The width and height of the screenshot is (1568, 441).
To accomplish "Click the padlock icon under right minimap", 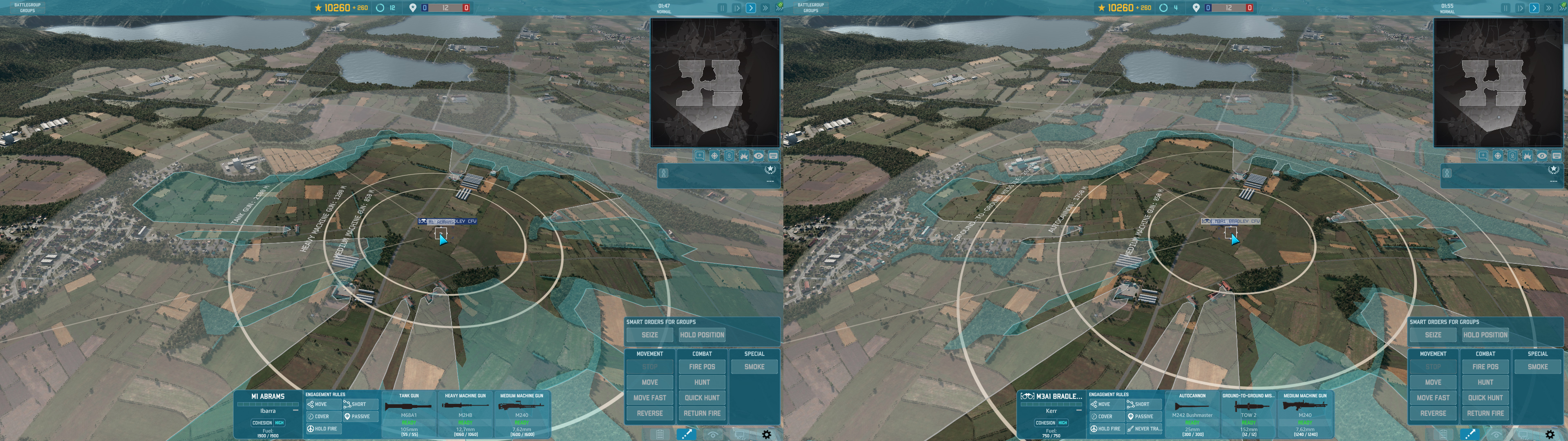I will tap(1512, 156).
